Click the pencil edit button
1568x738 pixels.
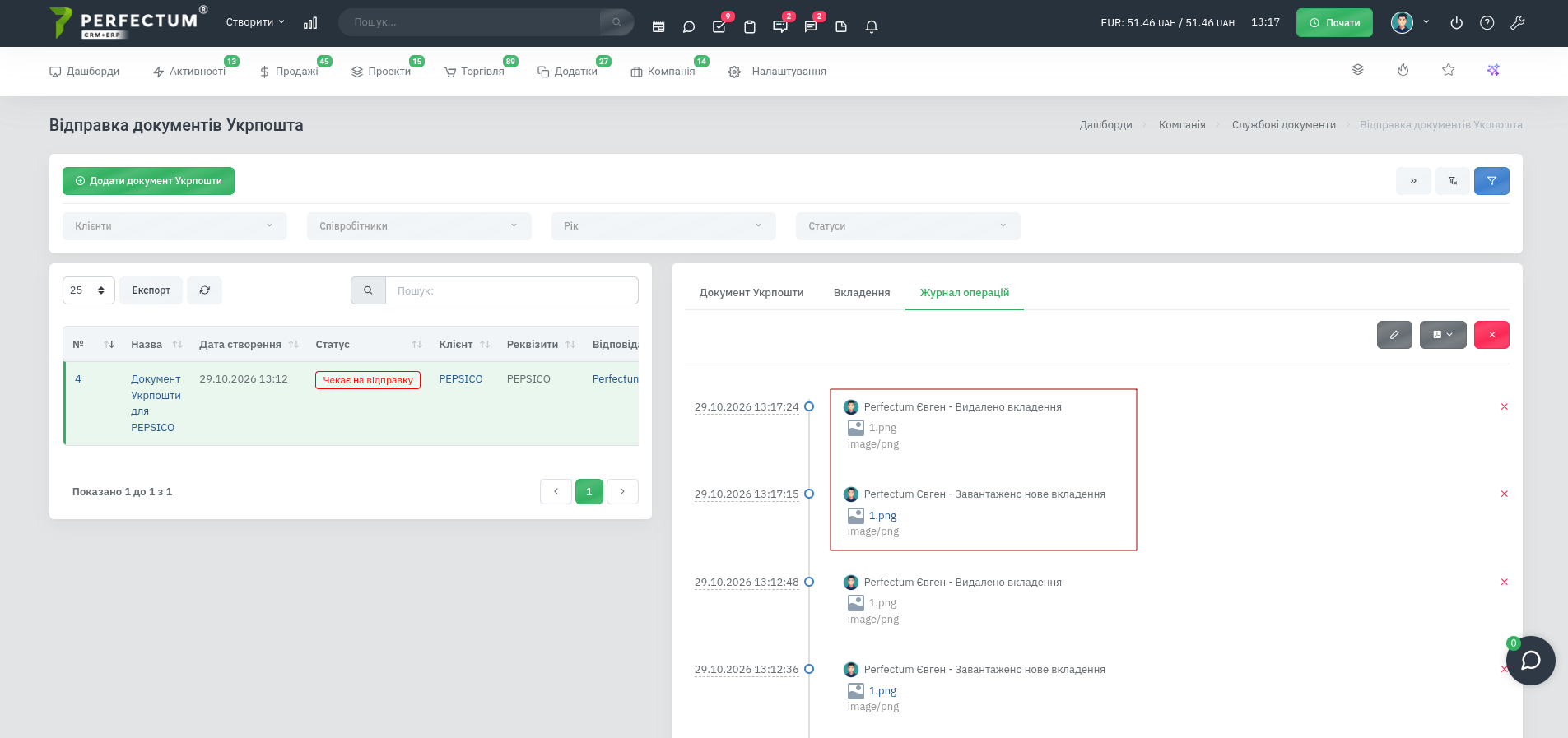pos(1394,335)
